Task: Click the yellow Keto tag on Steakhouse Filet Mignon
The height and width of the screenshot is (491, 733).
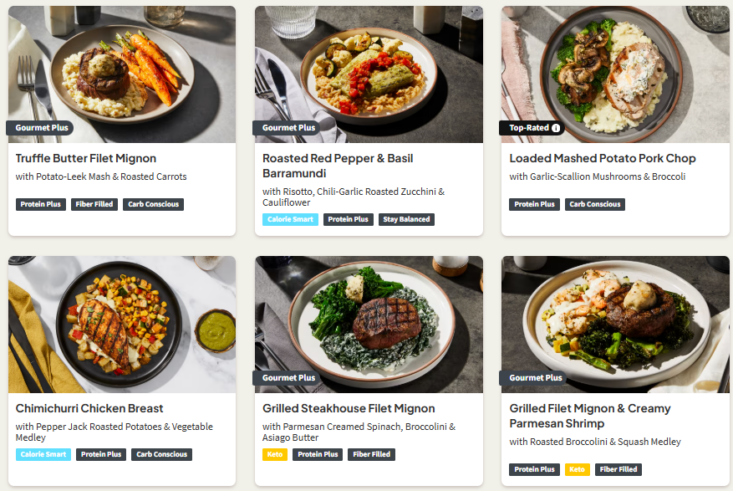Action: click(275, 455)
